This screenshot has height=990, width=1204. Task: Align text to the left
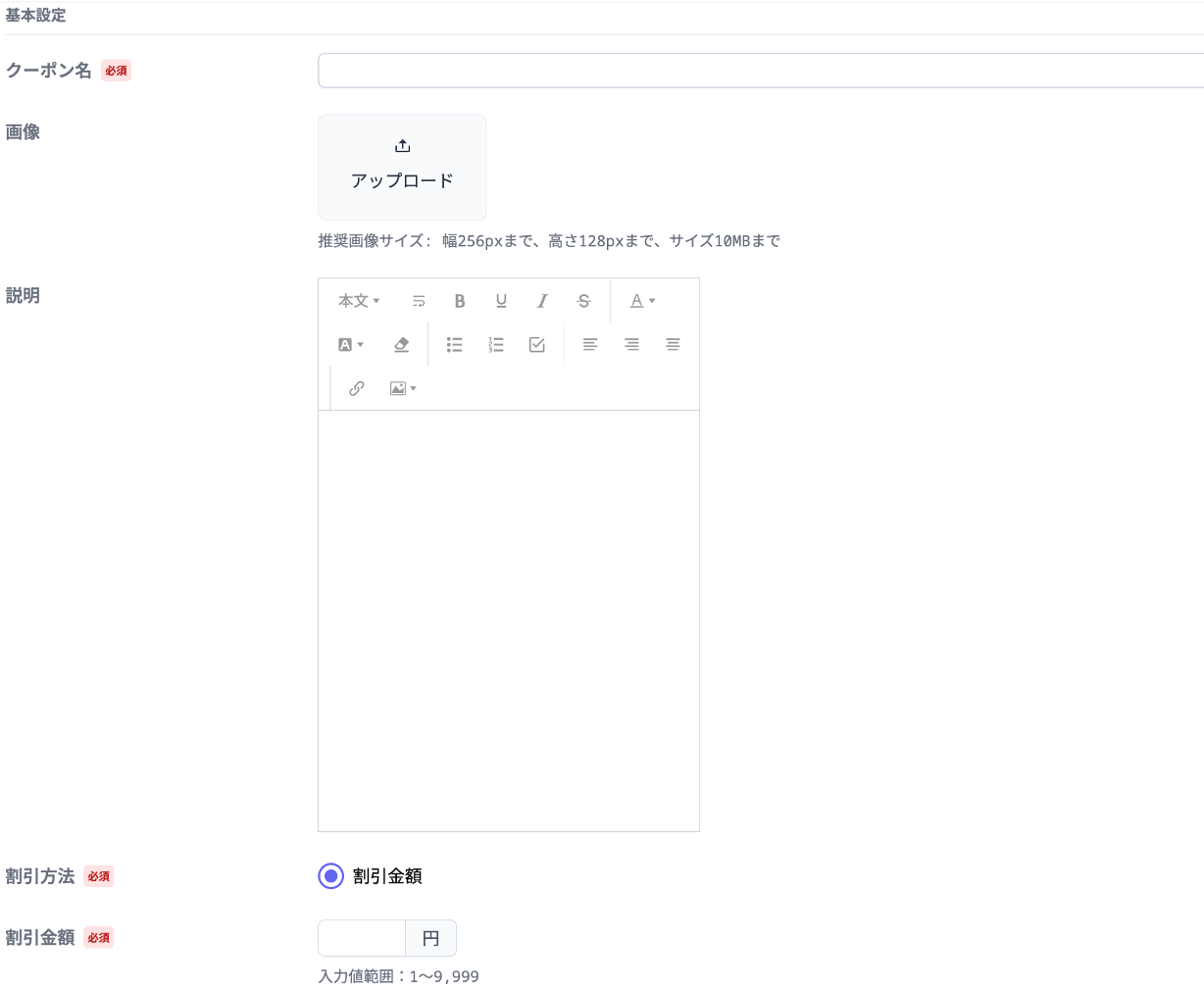pos(590,345)
